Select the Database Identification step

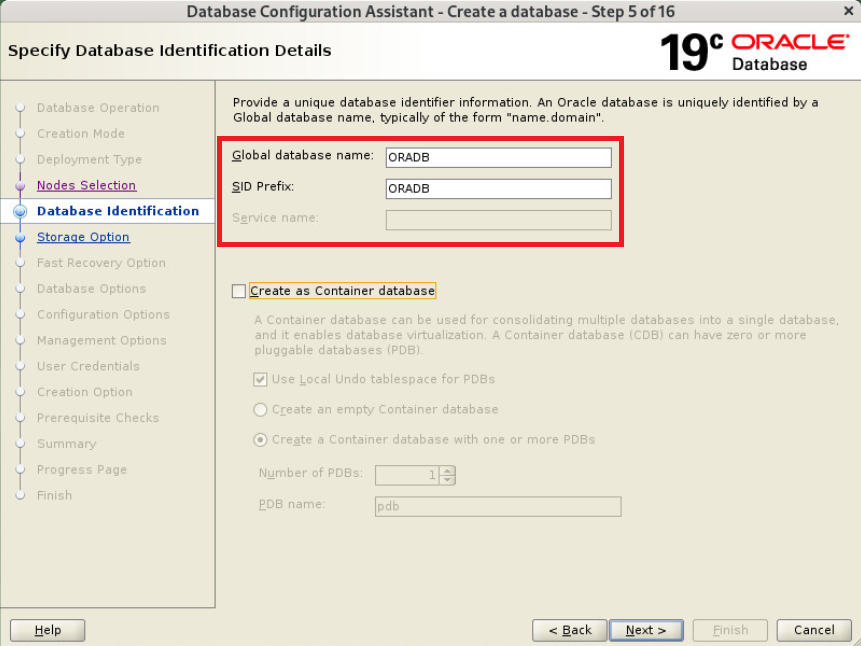(118, 211)
